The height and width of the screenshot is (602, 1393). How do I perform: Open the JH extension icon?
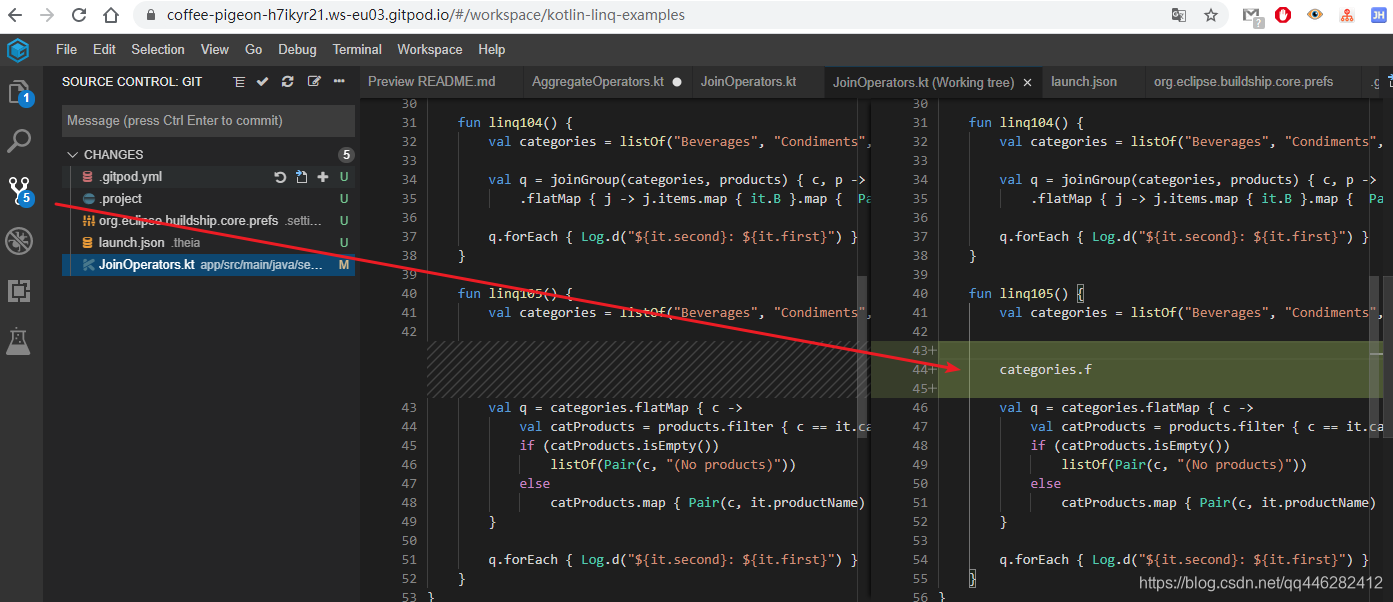pos(1377,15)
